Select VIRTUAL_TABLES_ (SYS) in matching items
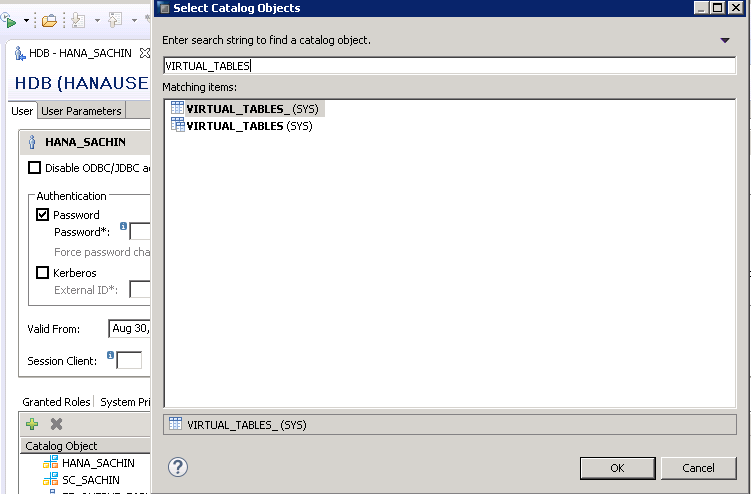Screen dimensions: 751x494 [252, 109]
